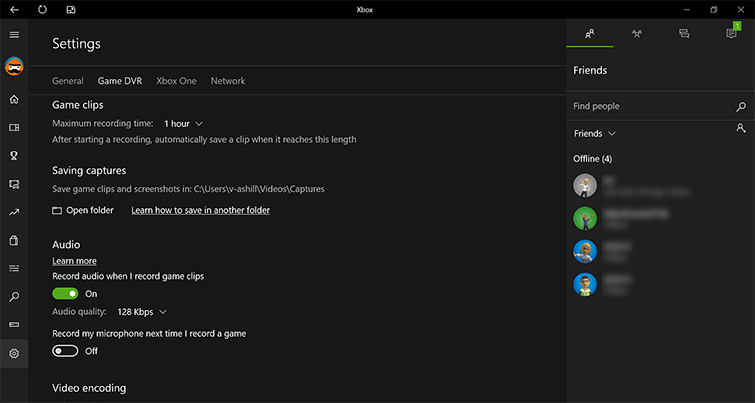Go to Home in the sidebar
This screenshot has width=755, height=403.
click(14, 99)
